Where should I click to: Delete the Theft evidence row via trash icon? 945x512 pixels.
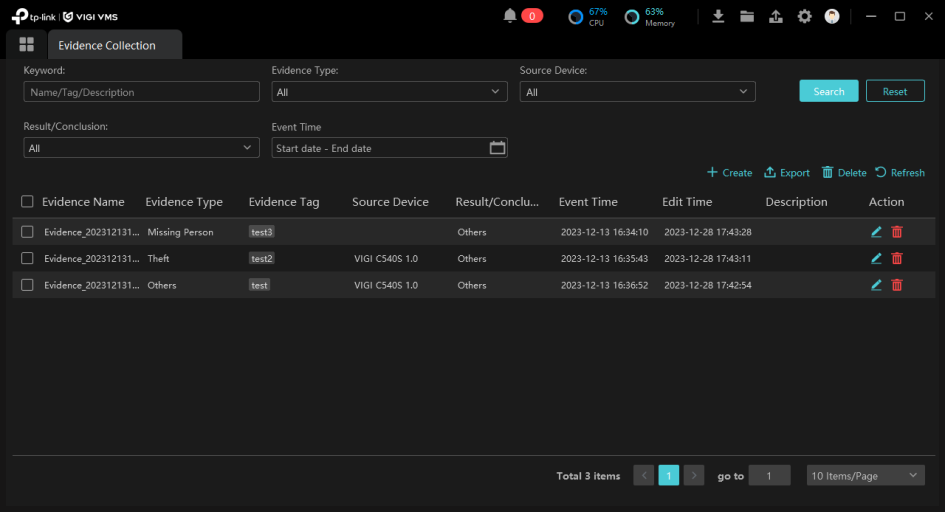pos(897,258)
